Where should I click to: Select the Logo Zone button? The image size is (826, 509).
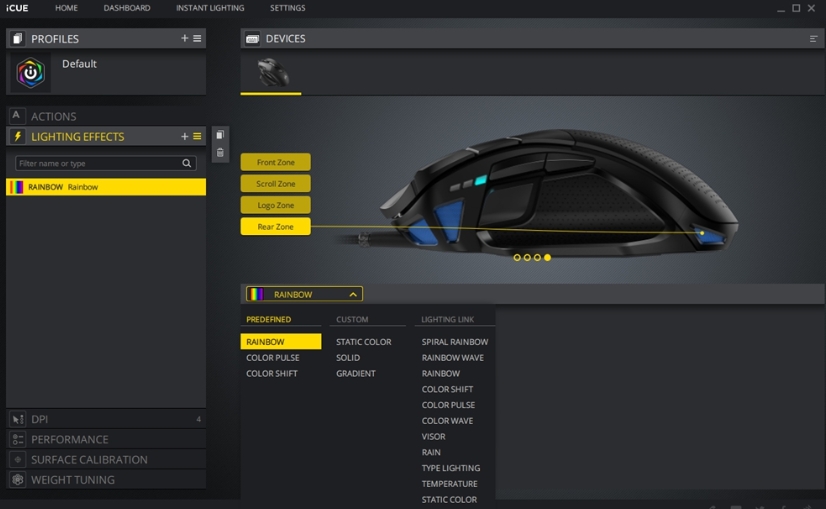point(276,205)
